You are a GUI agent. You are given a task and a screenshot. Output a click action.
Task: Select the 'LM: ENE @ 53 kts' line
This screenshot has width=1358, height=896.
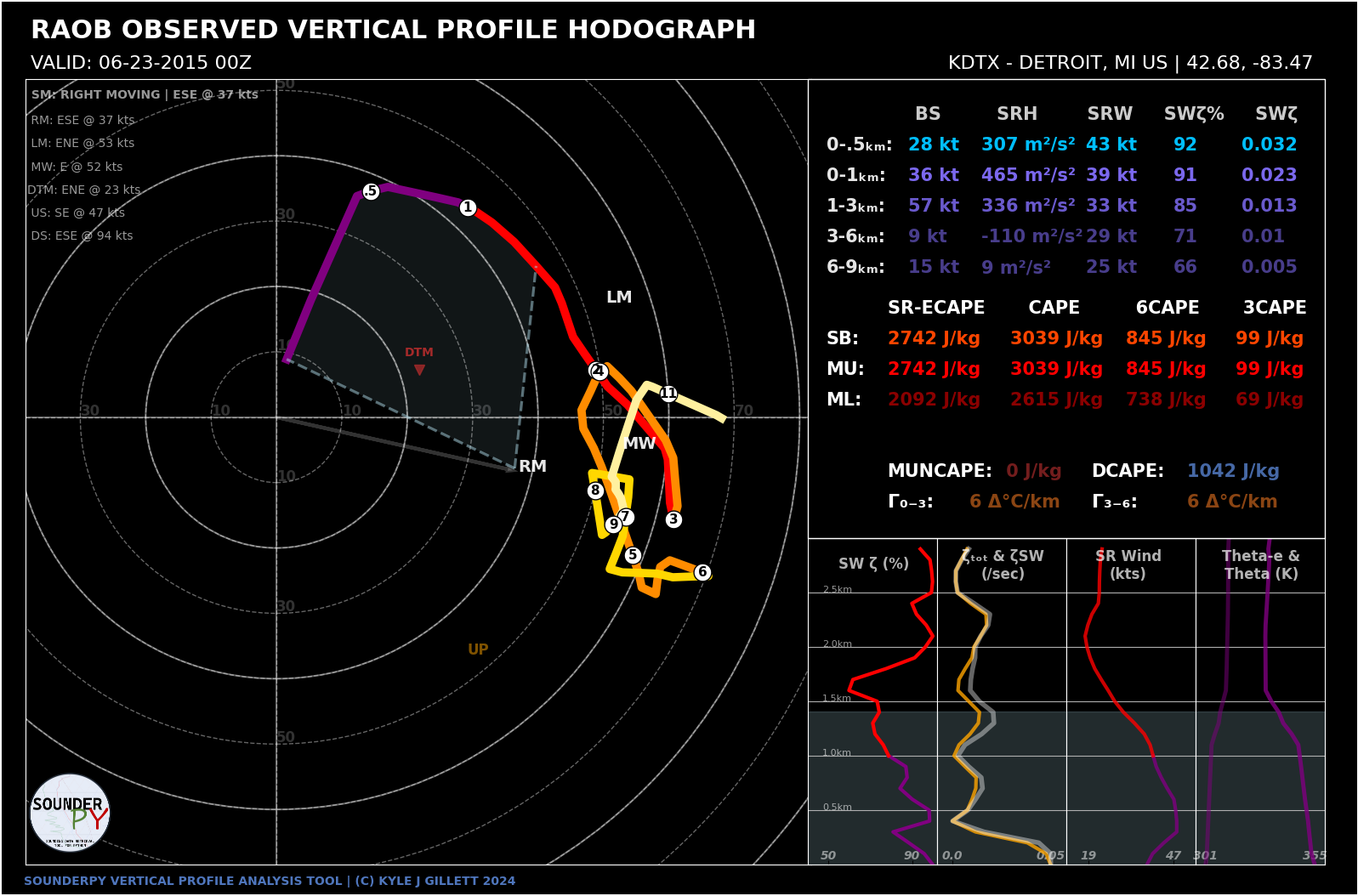pos(82,143)
